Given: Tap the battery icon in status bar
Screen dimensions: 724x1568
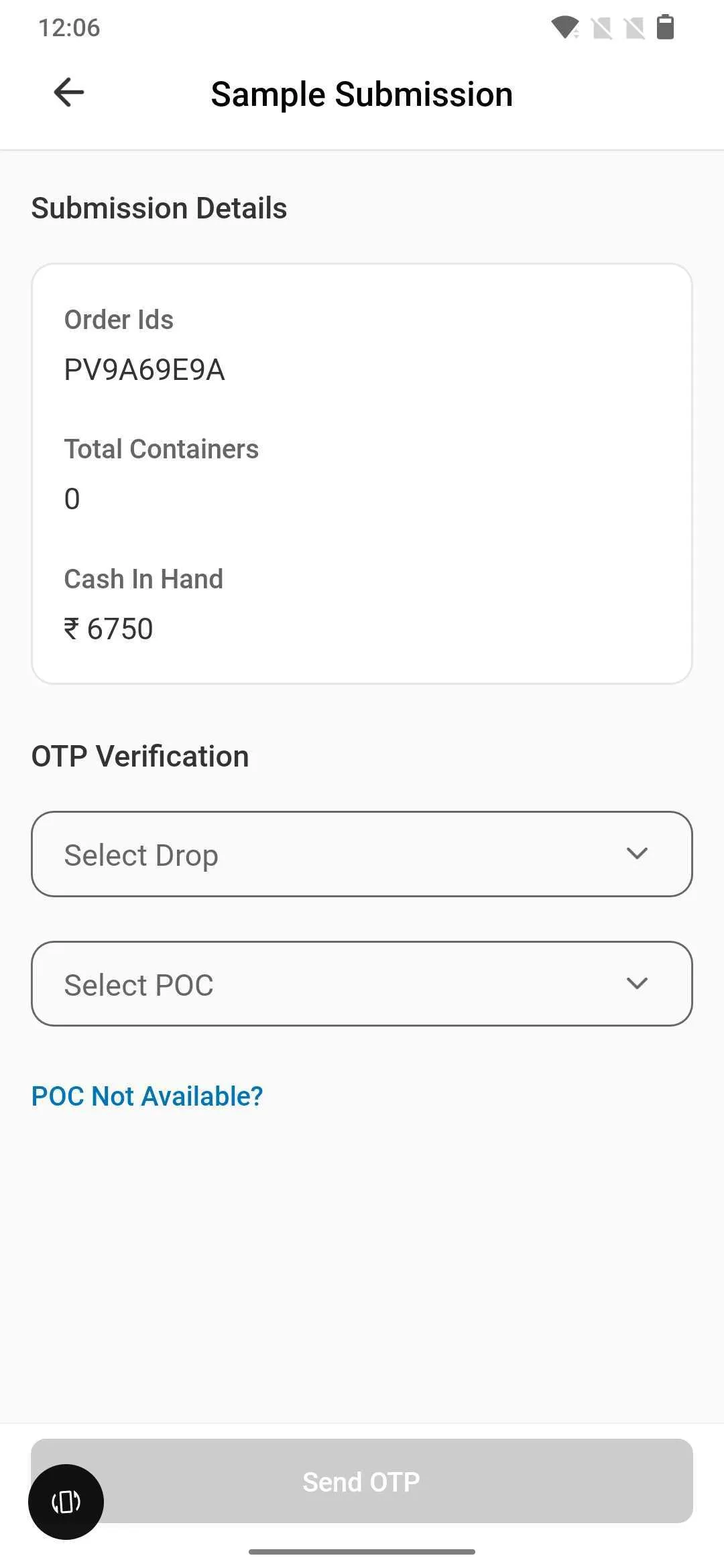Looking at the screenshot, I should pos(665,27).
